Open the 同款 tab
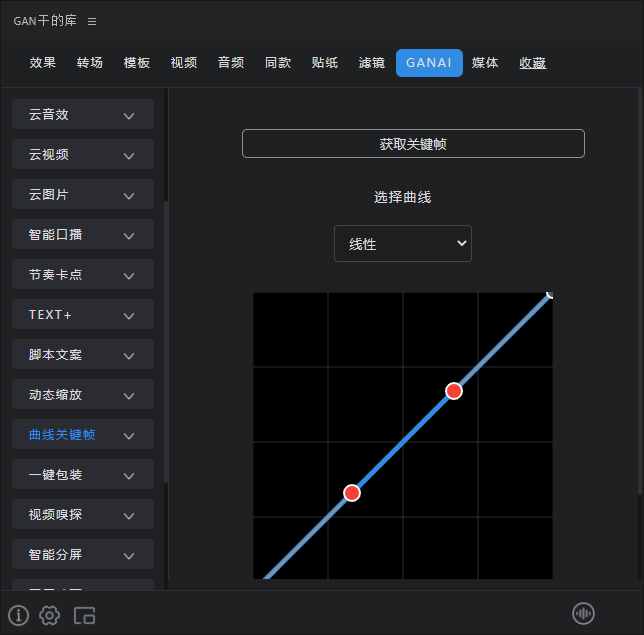Image resolution: width=644 pixels, height=635 pixels. tap(278, 63)
